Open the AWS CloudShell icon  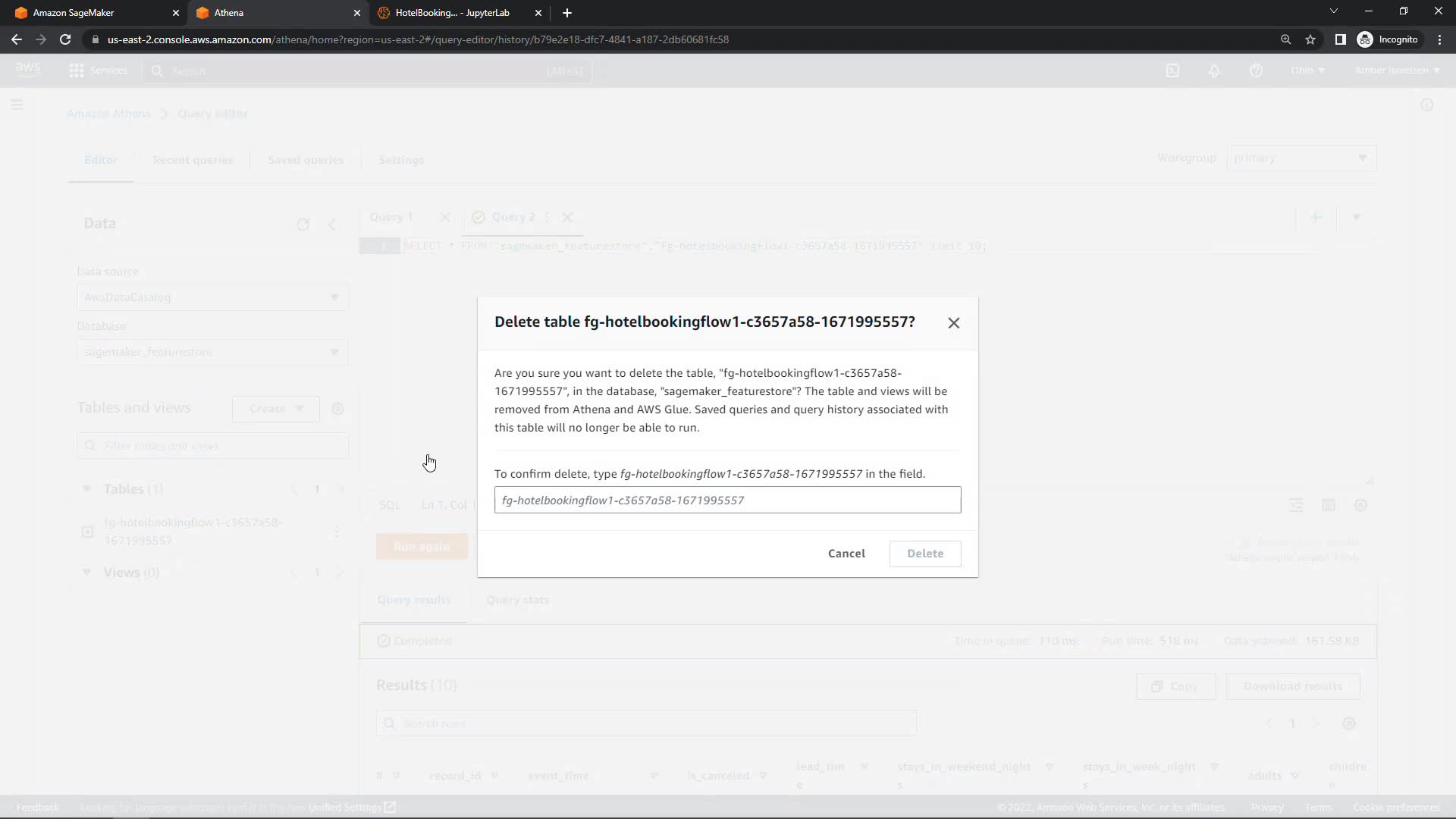click(x=1172, y=71)
